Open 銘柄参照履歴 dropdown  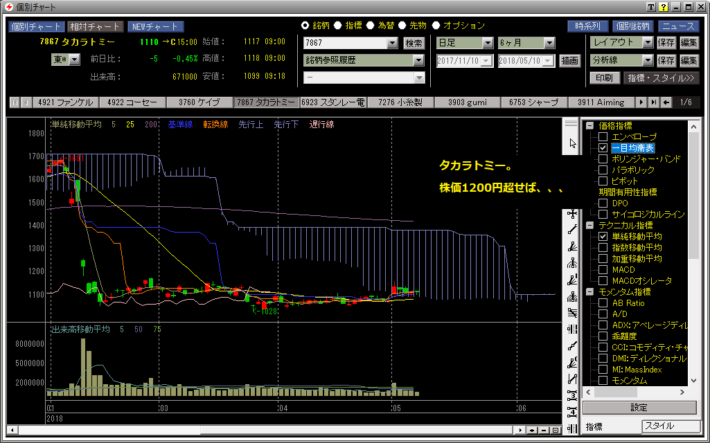pyautogui.click(x=418, y=60)
